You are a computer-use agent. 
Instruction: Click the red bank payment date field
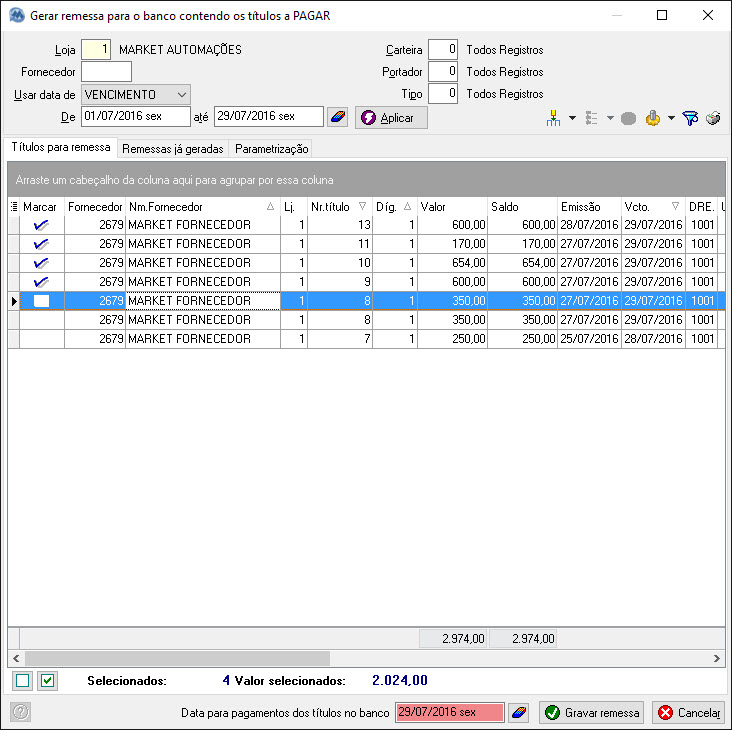(450, 712)
